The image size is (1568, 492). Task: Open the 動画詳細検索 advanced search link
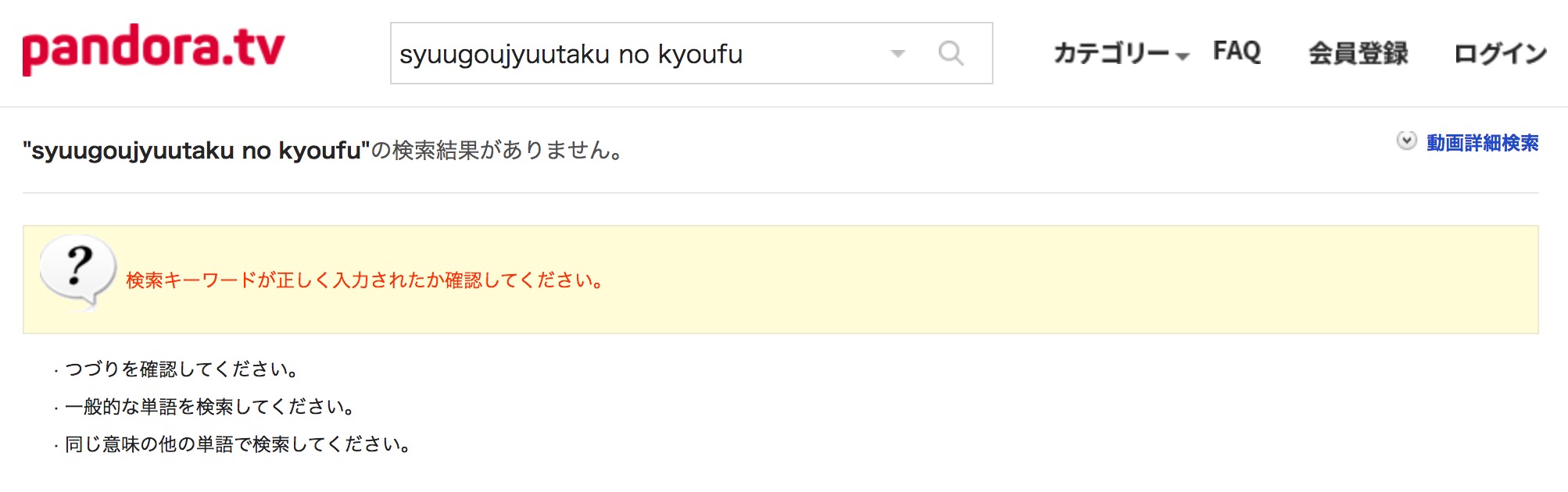pos(1482,143)
